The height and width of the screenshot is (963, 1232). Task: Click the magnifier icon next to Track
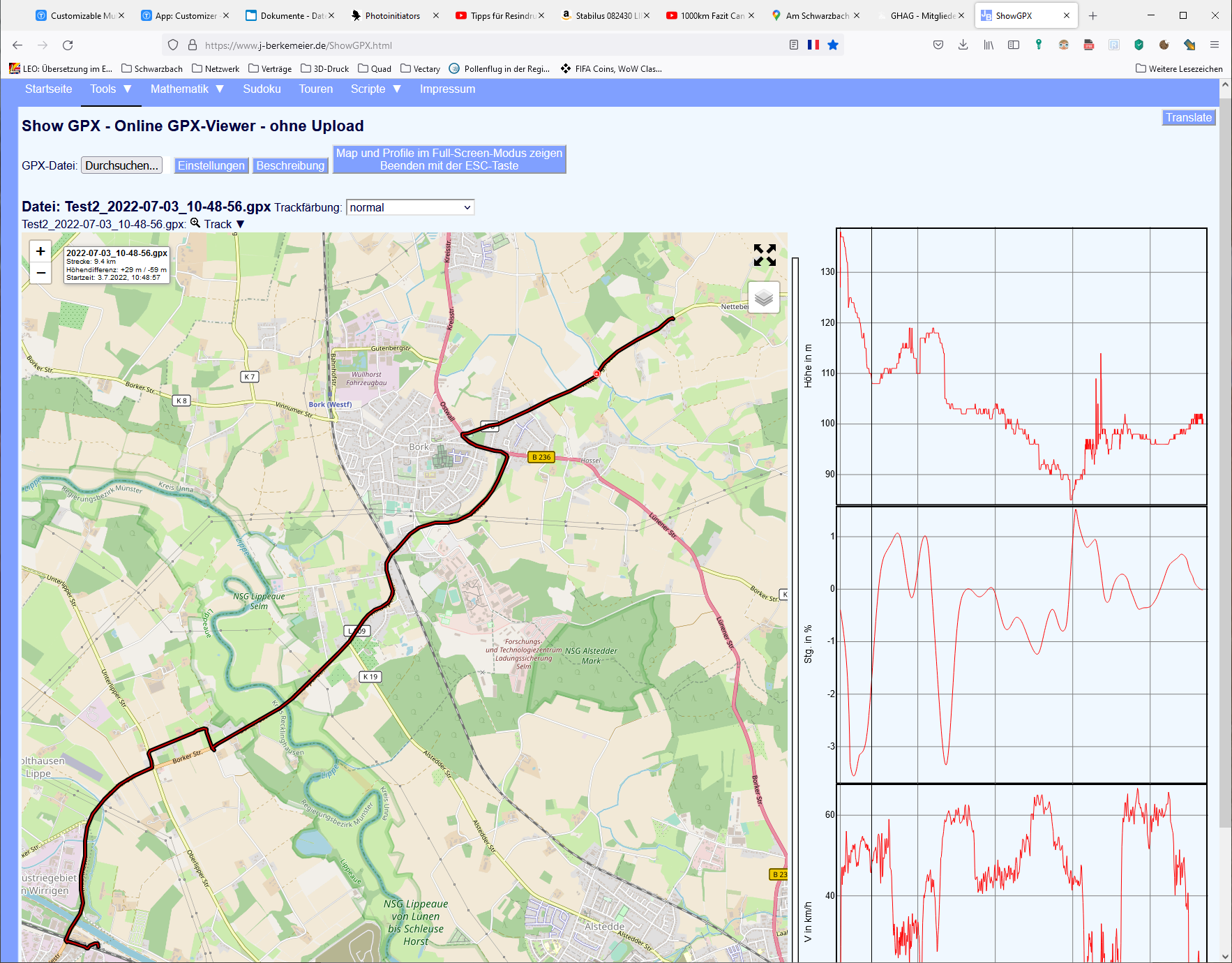pyautogui.click(x=195, y=223)
